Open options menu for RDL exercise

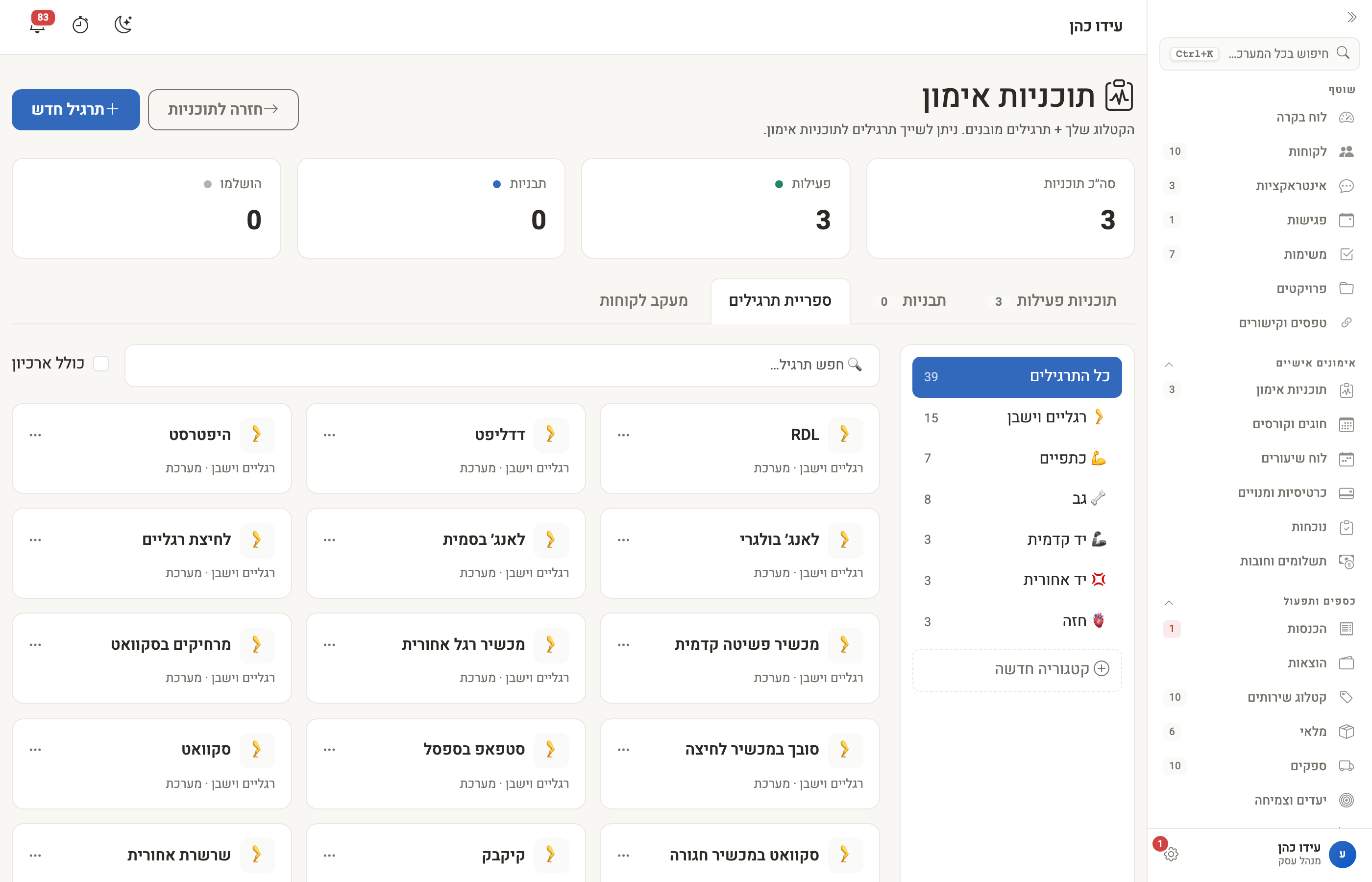(624, 435)
